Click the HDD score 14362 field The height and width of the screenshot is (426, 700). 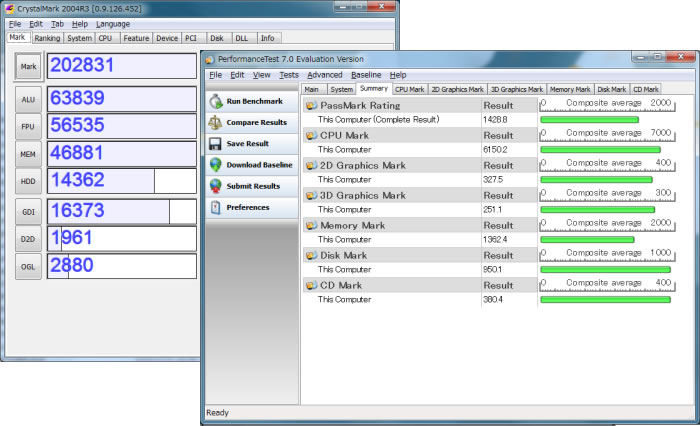click(122, 181)
